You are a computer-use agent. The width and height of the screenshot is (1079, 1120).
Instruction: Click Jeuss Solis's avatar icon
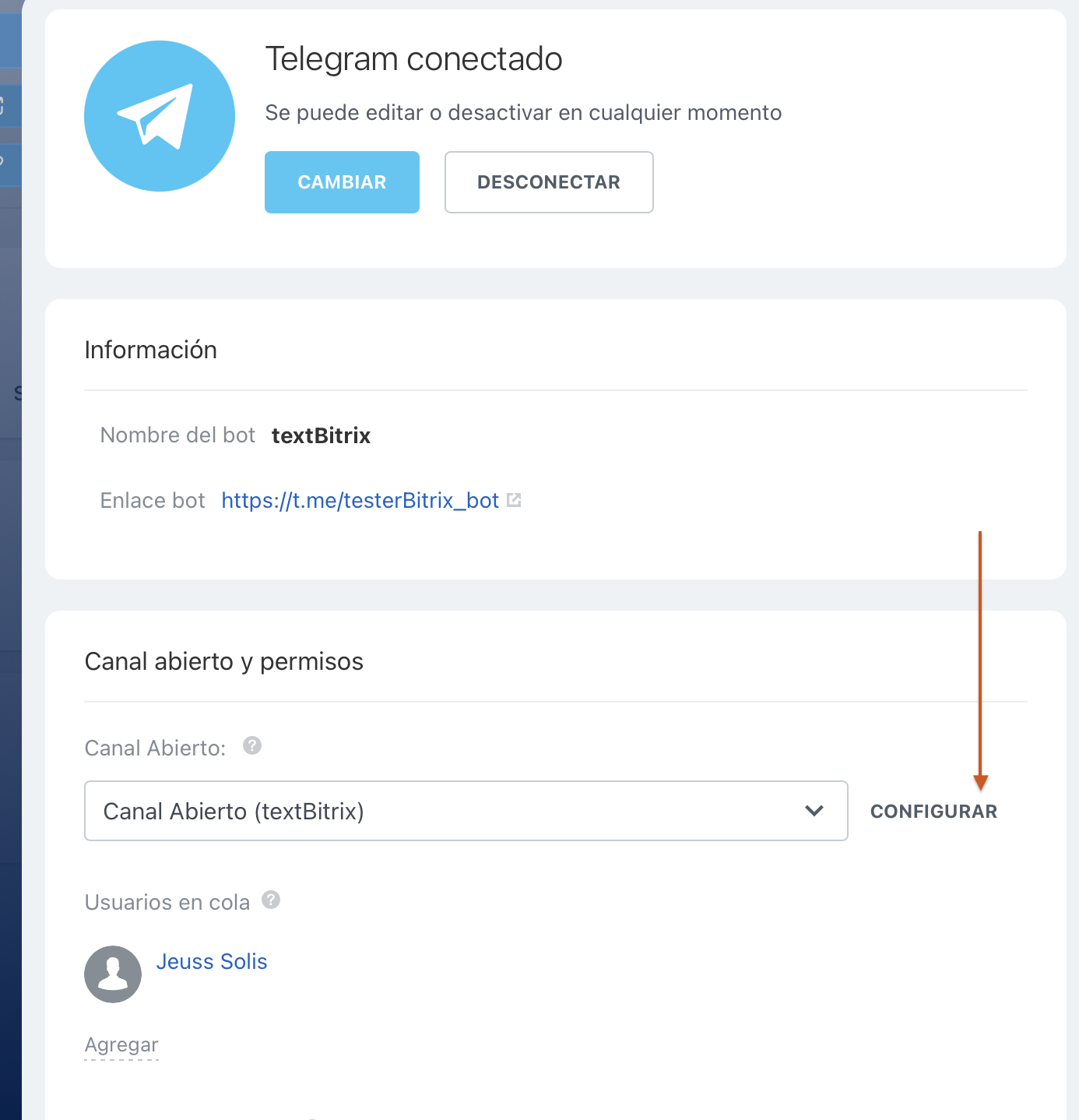113,974
